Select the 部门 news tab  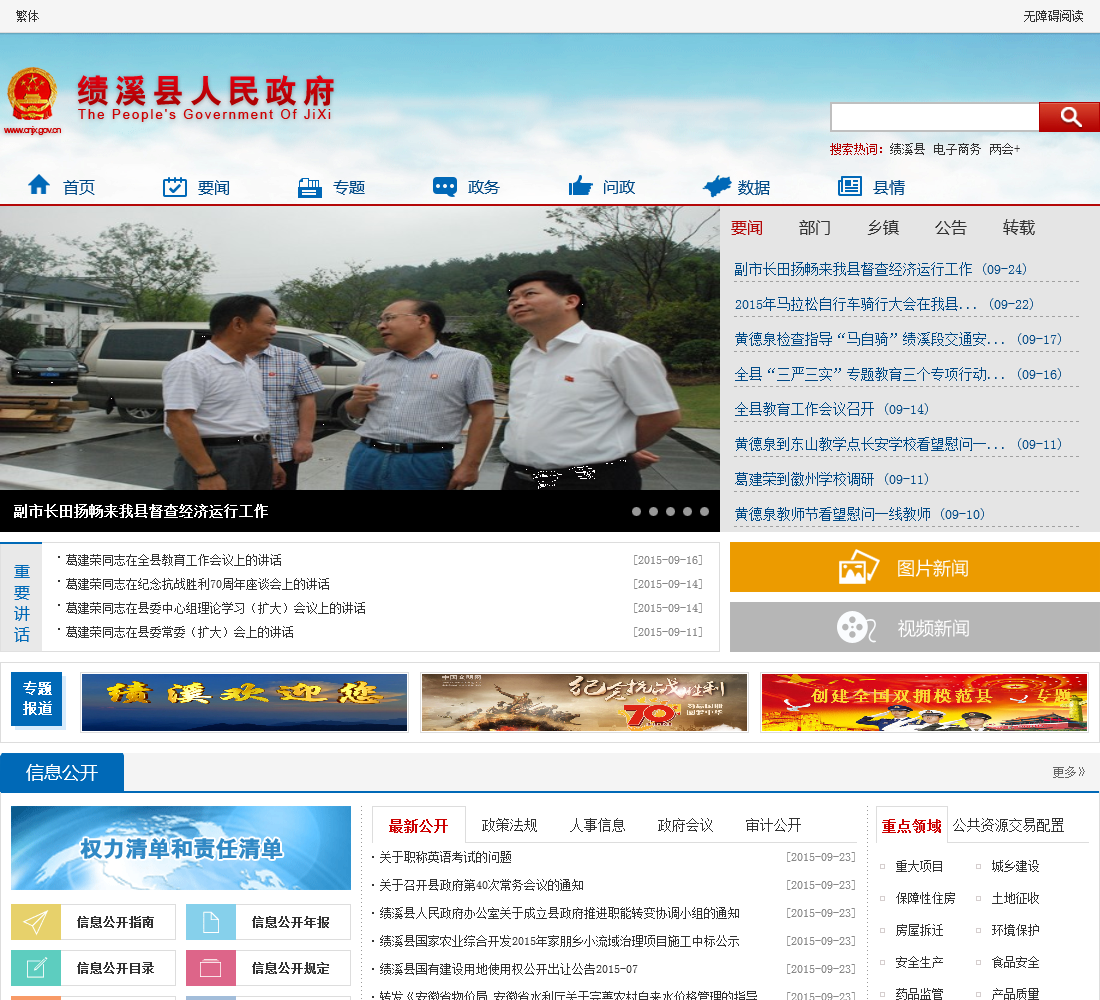point(814,227)
